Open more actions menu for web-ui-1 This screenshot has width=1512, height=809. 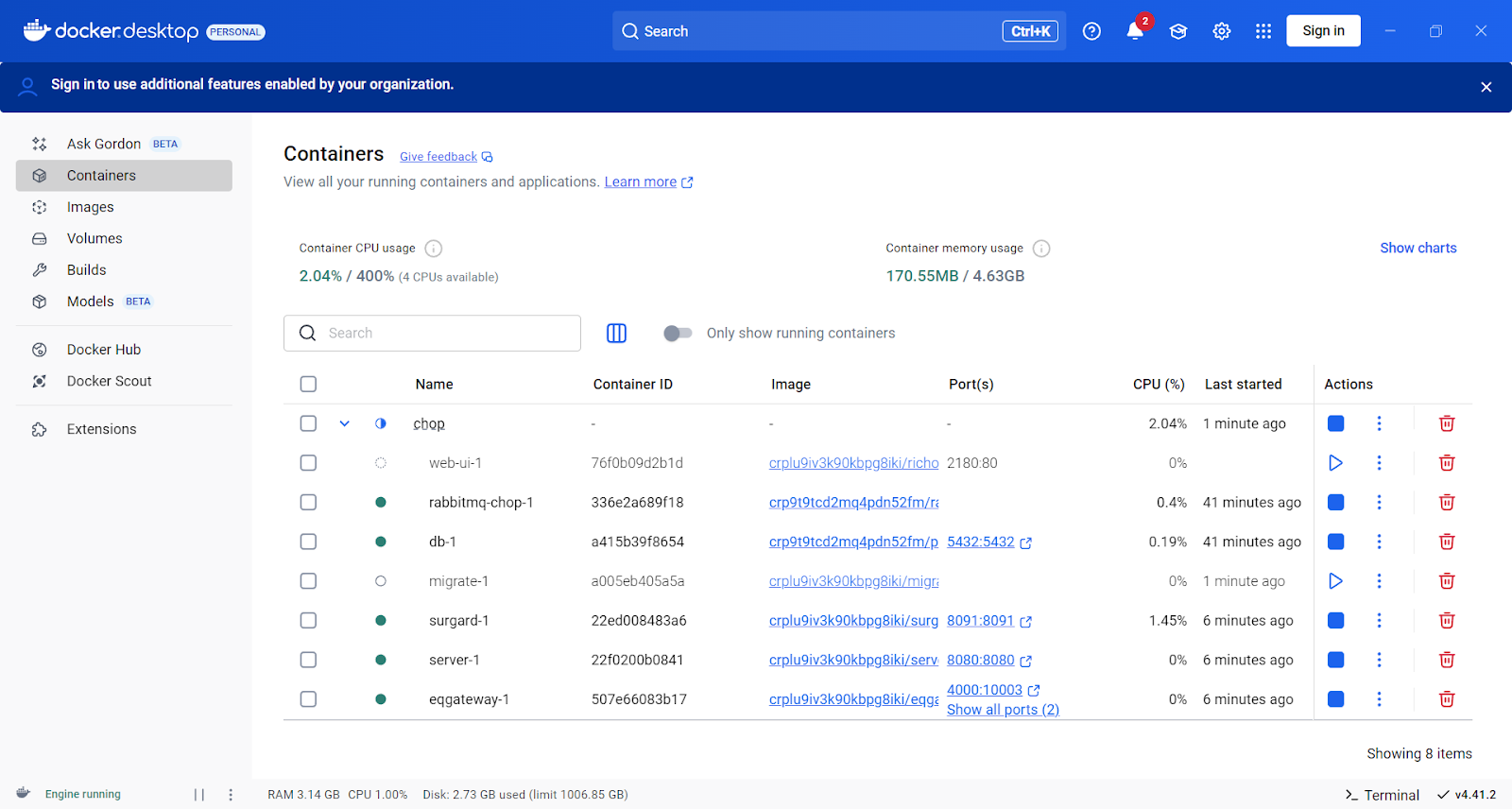pos(1379,463)
